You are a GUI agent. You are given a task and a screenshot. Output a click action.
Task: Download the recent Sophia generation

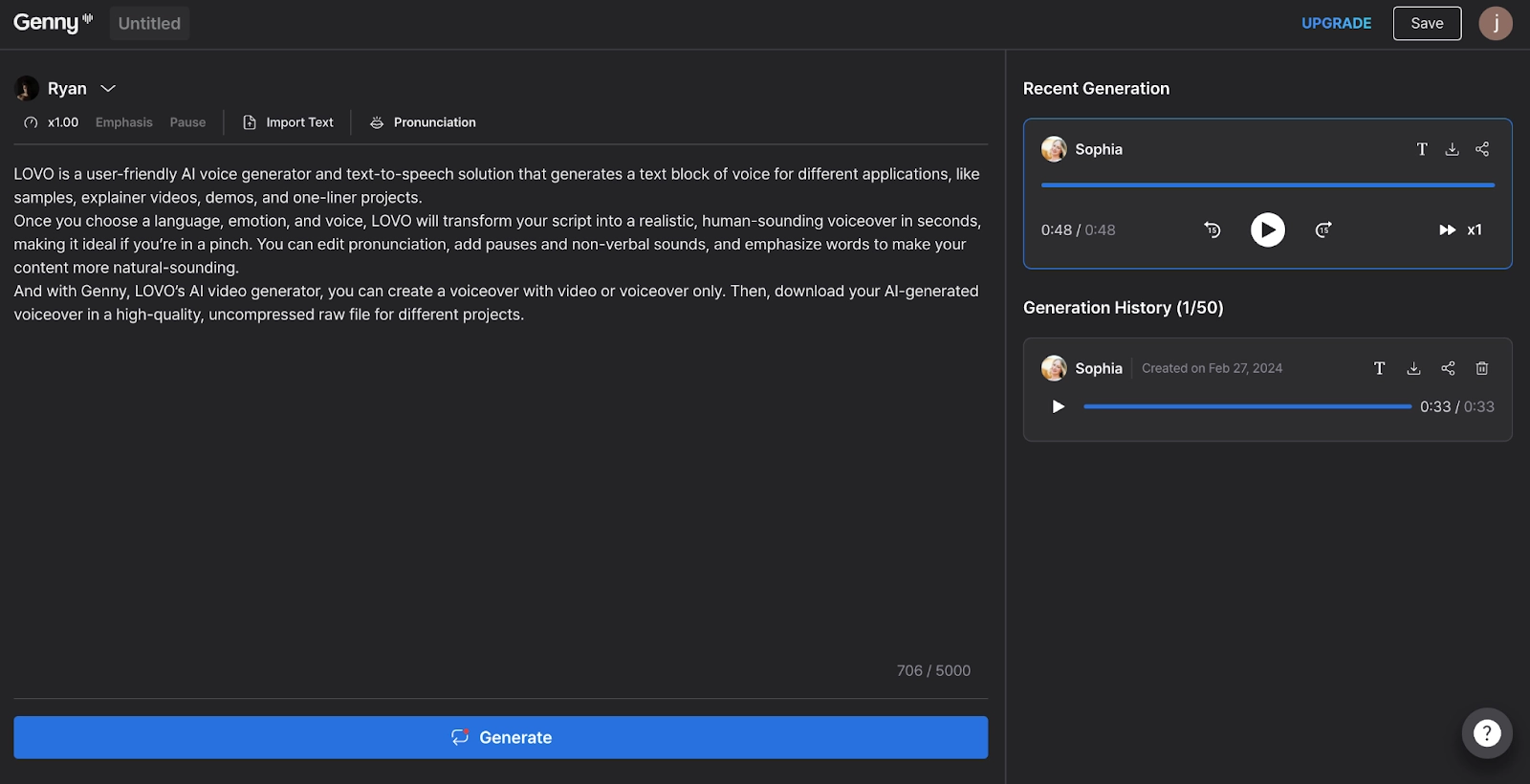coord(1452,149)
